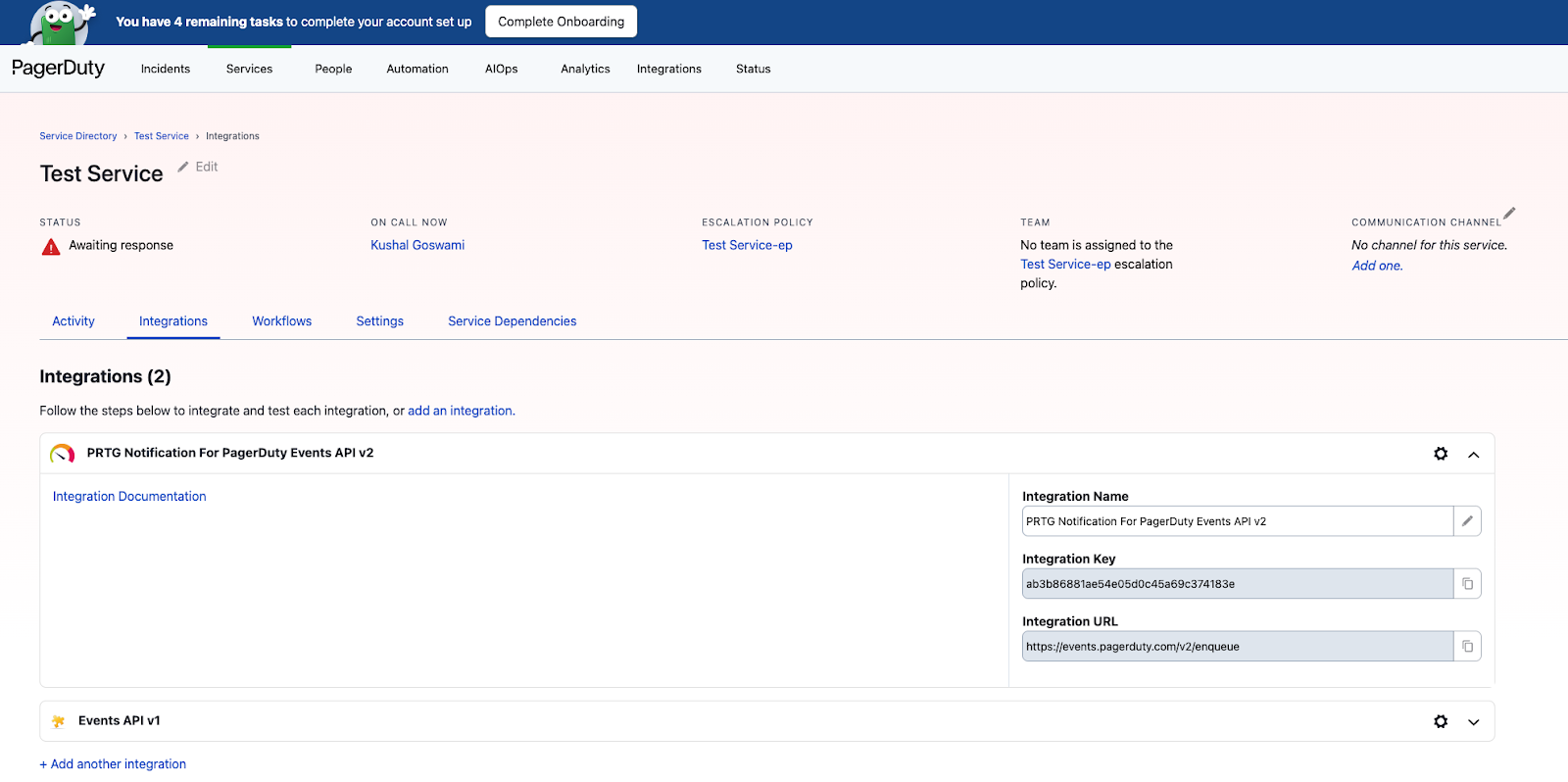
Task: Click Add one communication channel link
Action: (x=1377, y=266)
